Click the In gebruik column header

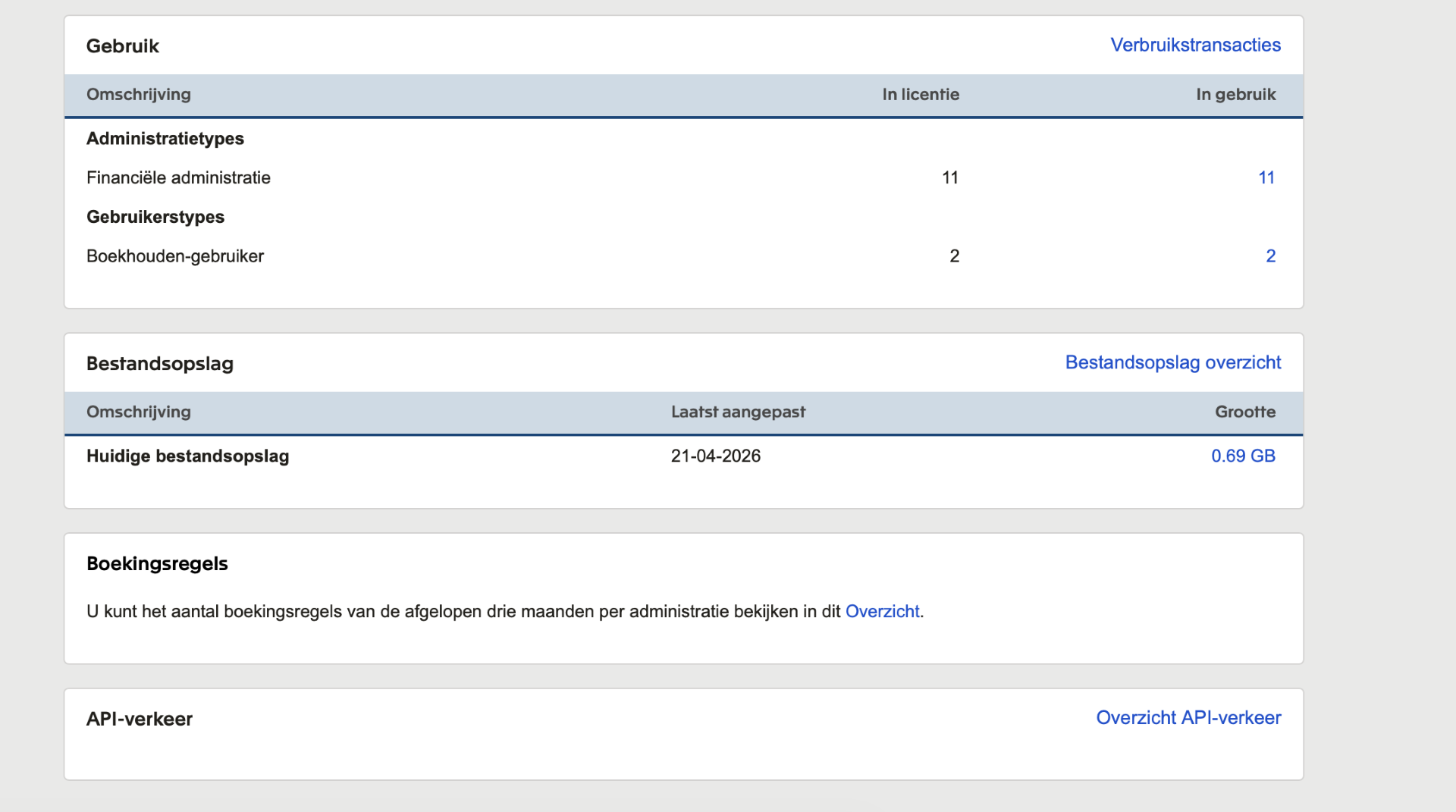pos(1235,95)
